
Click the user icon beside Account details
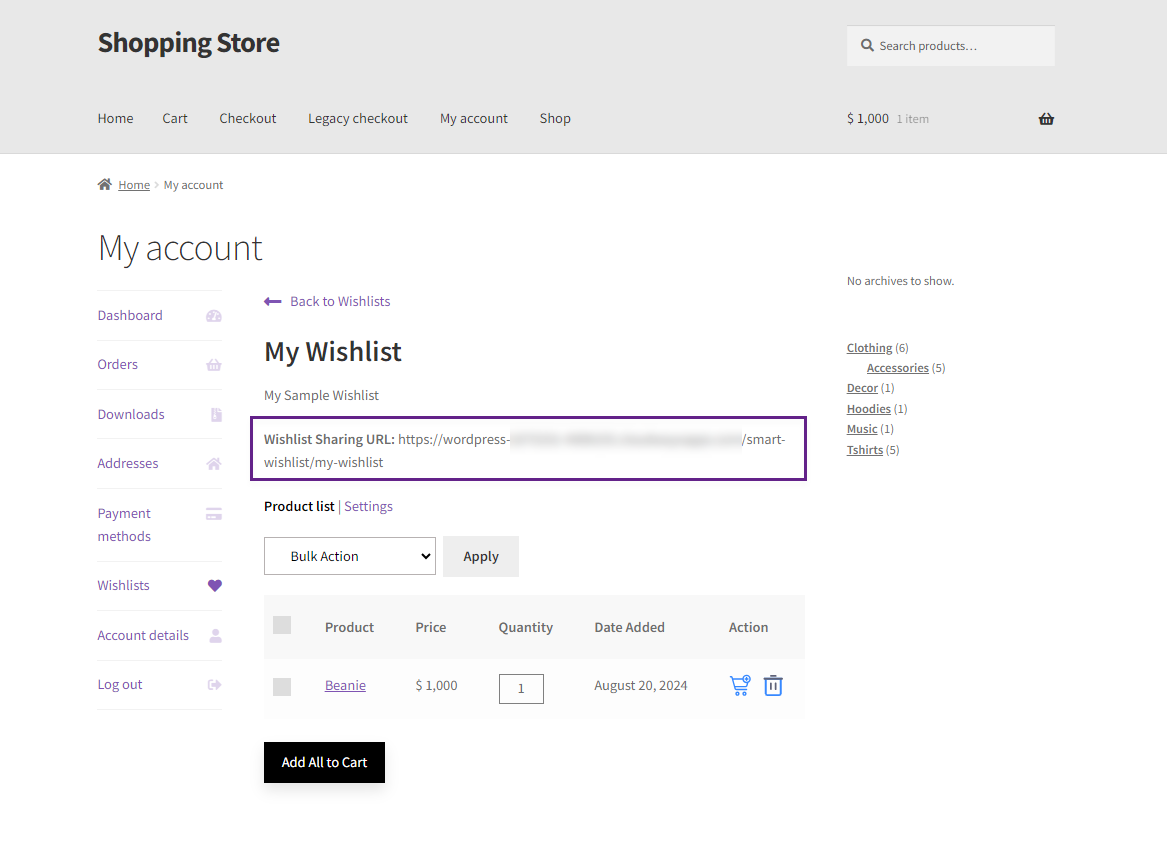[x=215, y=636]
